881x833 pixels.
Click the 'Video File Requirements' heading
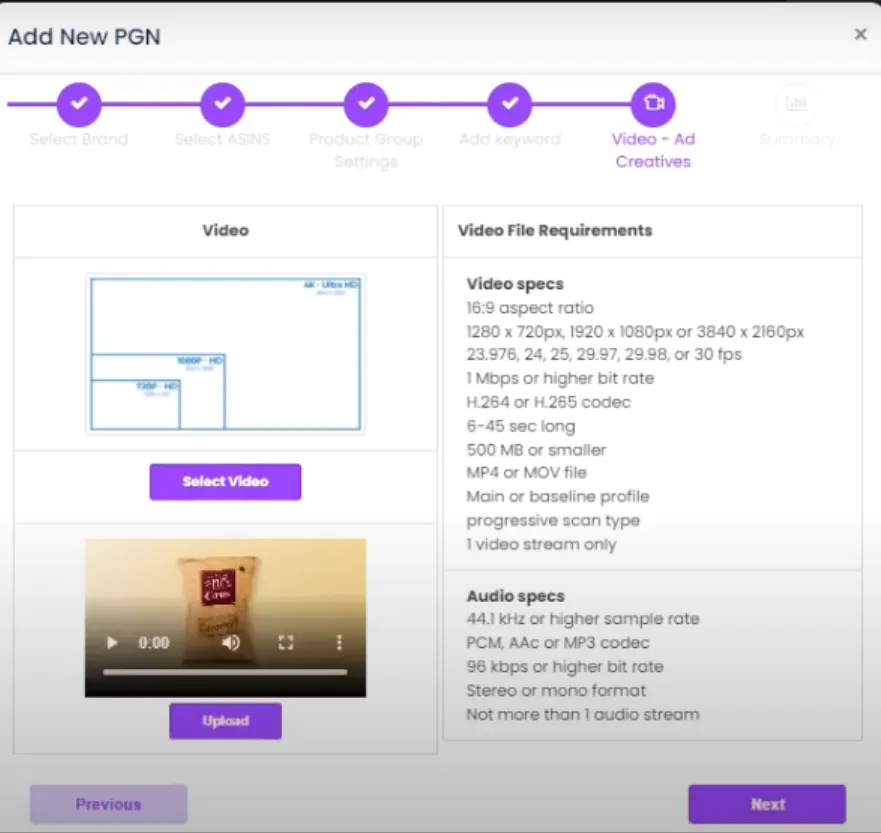coord(555,230)
